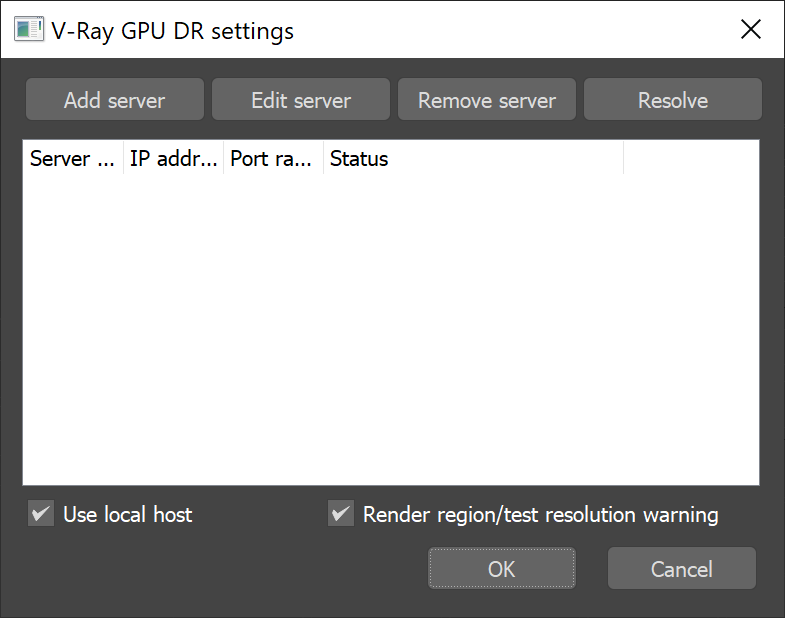This screenshot has height=618, width=785.
Task: Sort by Server name column header
Action: click(x=73, y=158)
